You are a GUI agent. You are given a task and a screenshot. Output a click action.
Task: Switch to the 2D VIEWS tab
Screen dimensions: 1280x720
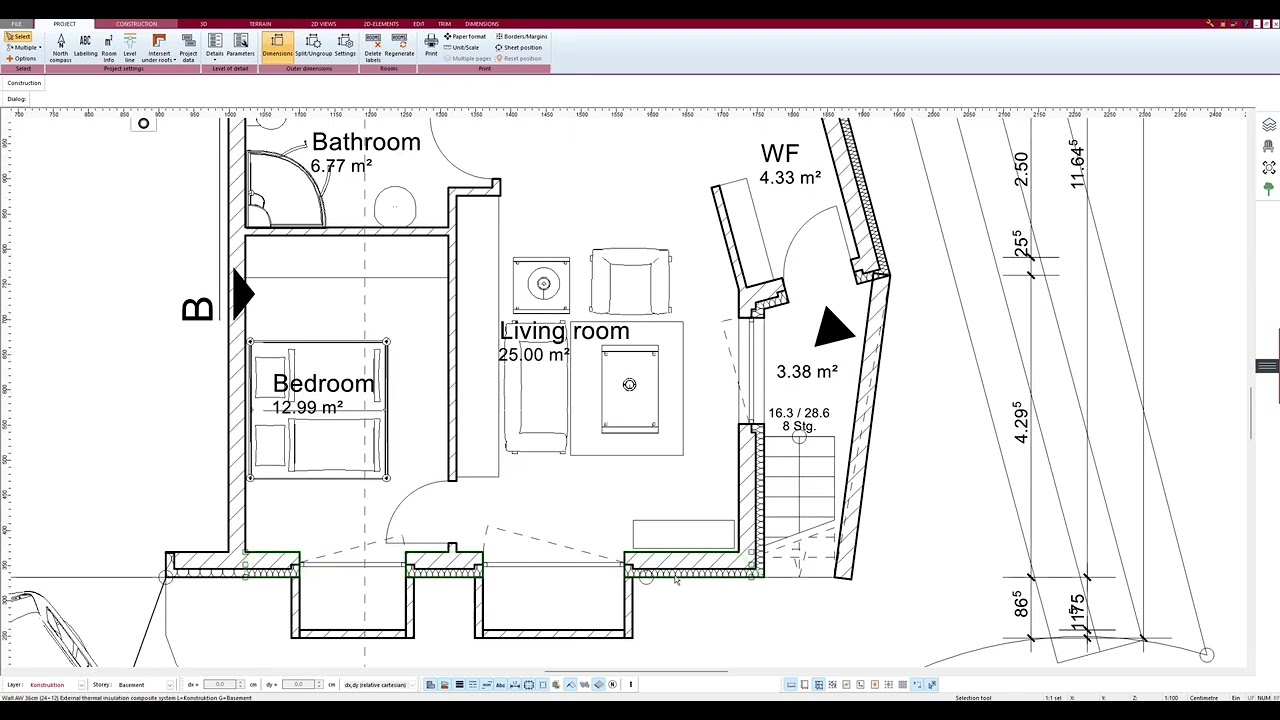(x=323, y=24)
